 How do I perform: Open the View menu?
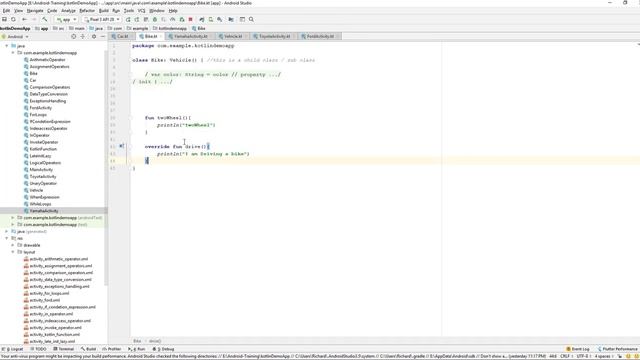18,11
